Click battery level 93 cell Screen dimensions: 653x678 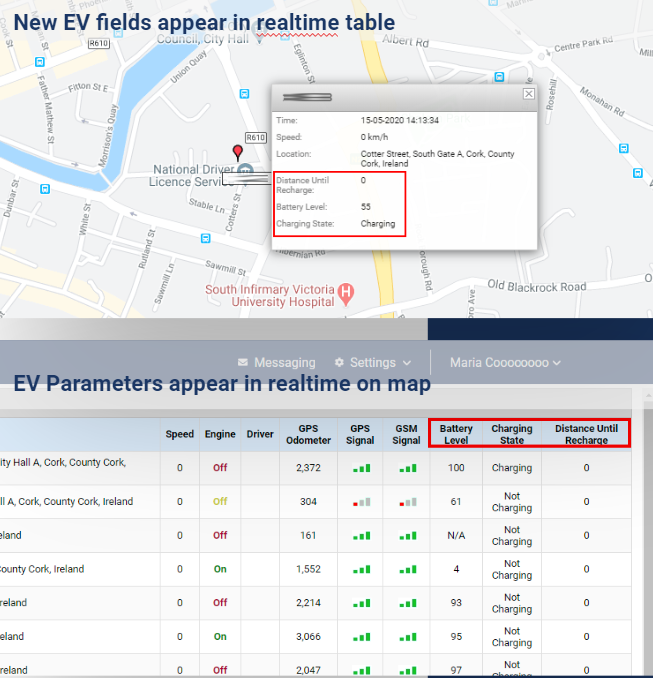456,603
